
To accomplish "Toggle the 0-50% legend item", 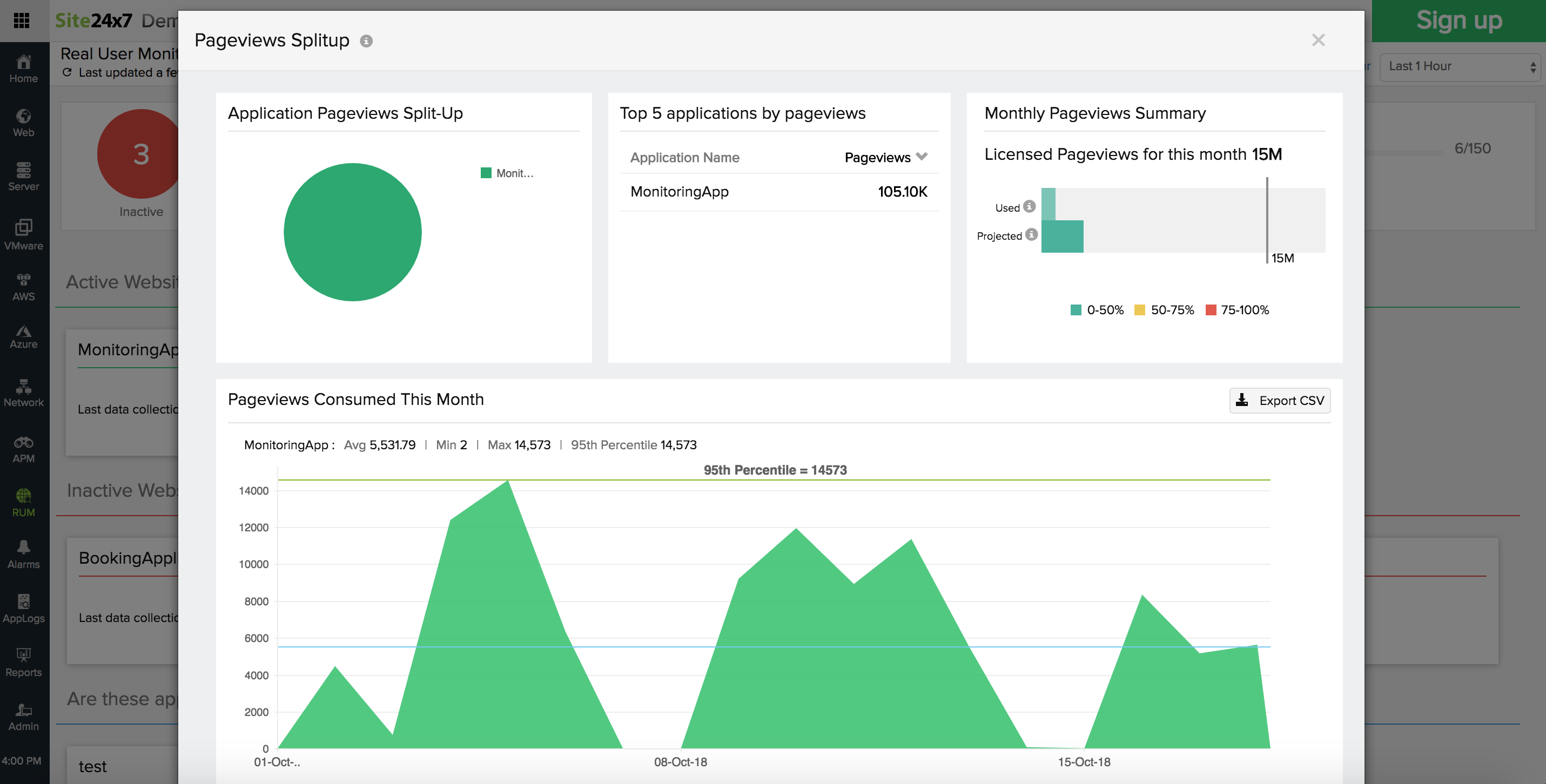I will (1097, 310).
